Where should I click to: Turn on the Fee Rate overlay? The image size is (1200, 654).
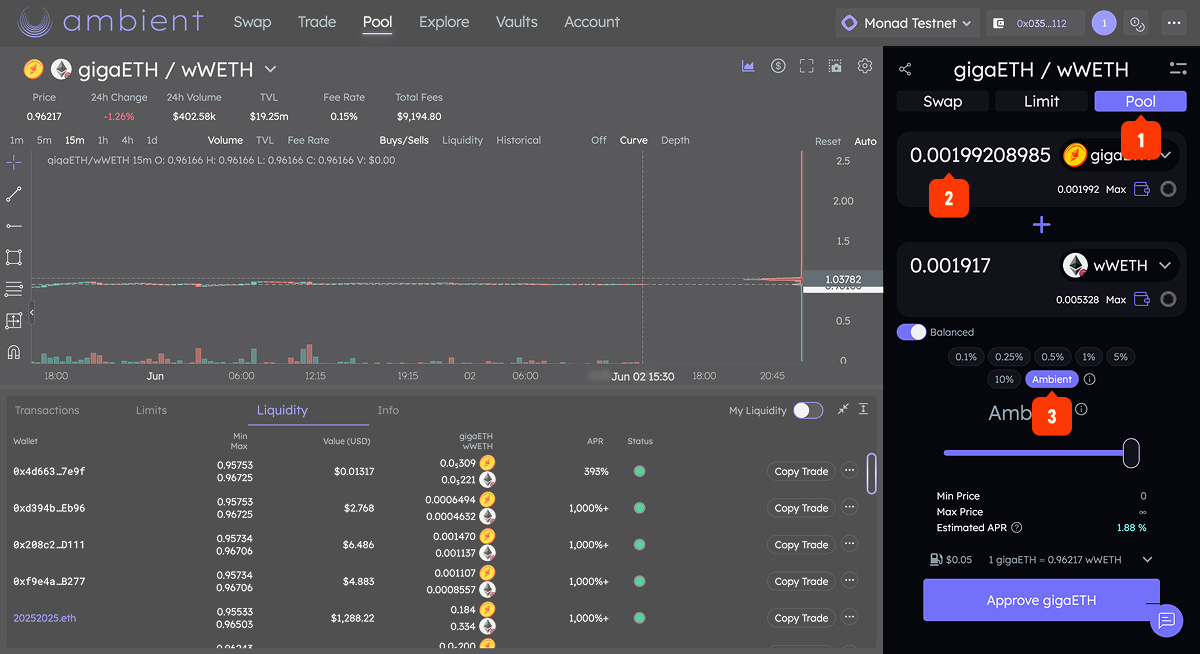308,140
